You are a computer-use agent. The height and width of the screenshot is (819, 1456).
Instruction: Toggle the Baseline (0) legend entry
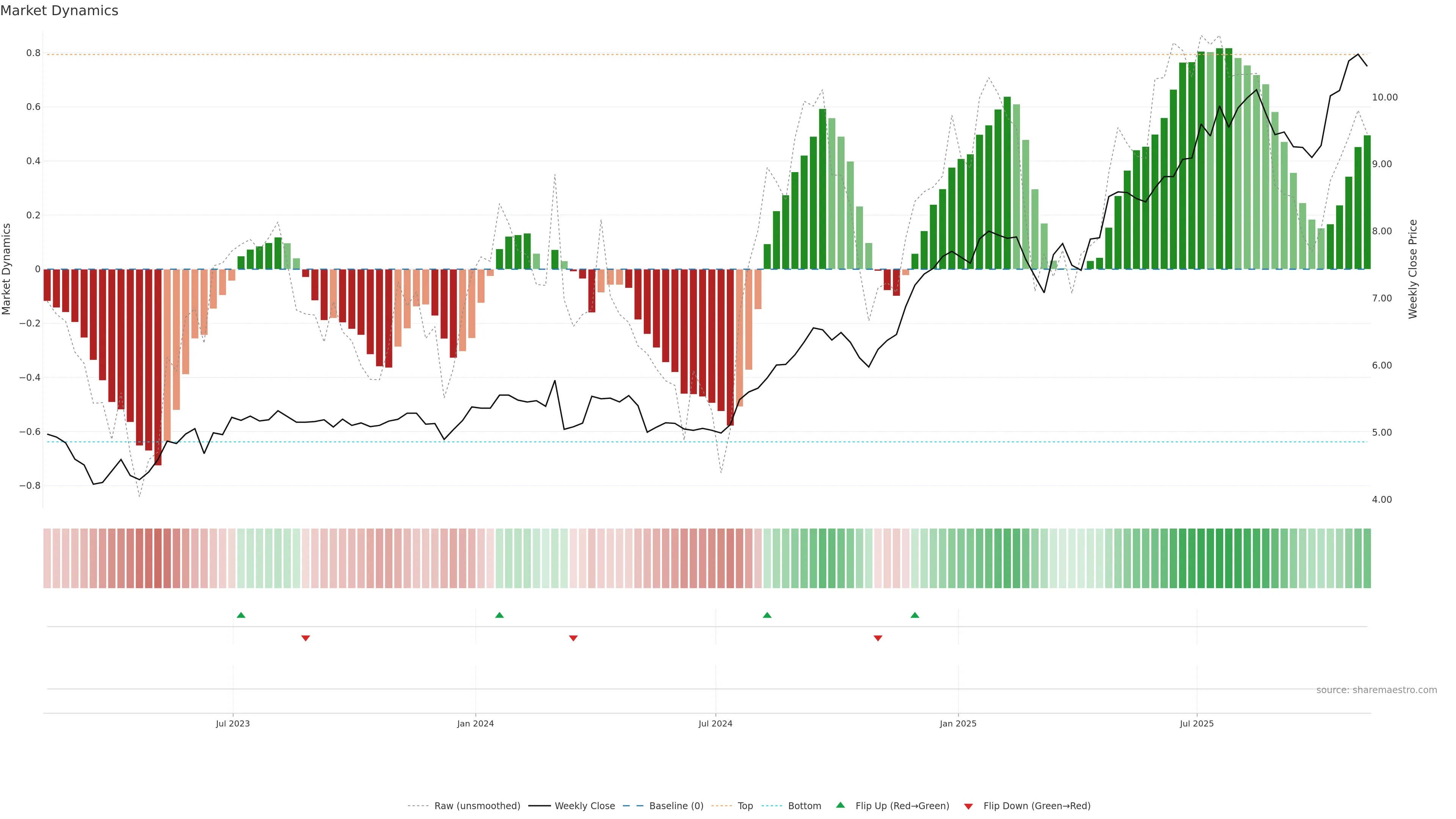(x=676, y=806)
